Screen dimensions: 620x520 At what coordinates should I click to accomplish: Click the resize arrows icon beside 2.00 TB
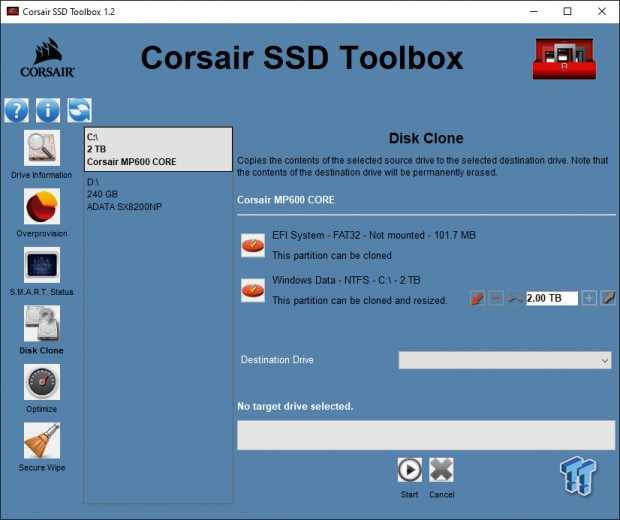pyautogui.click(x=515, y=298)
